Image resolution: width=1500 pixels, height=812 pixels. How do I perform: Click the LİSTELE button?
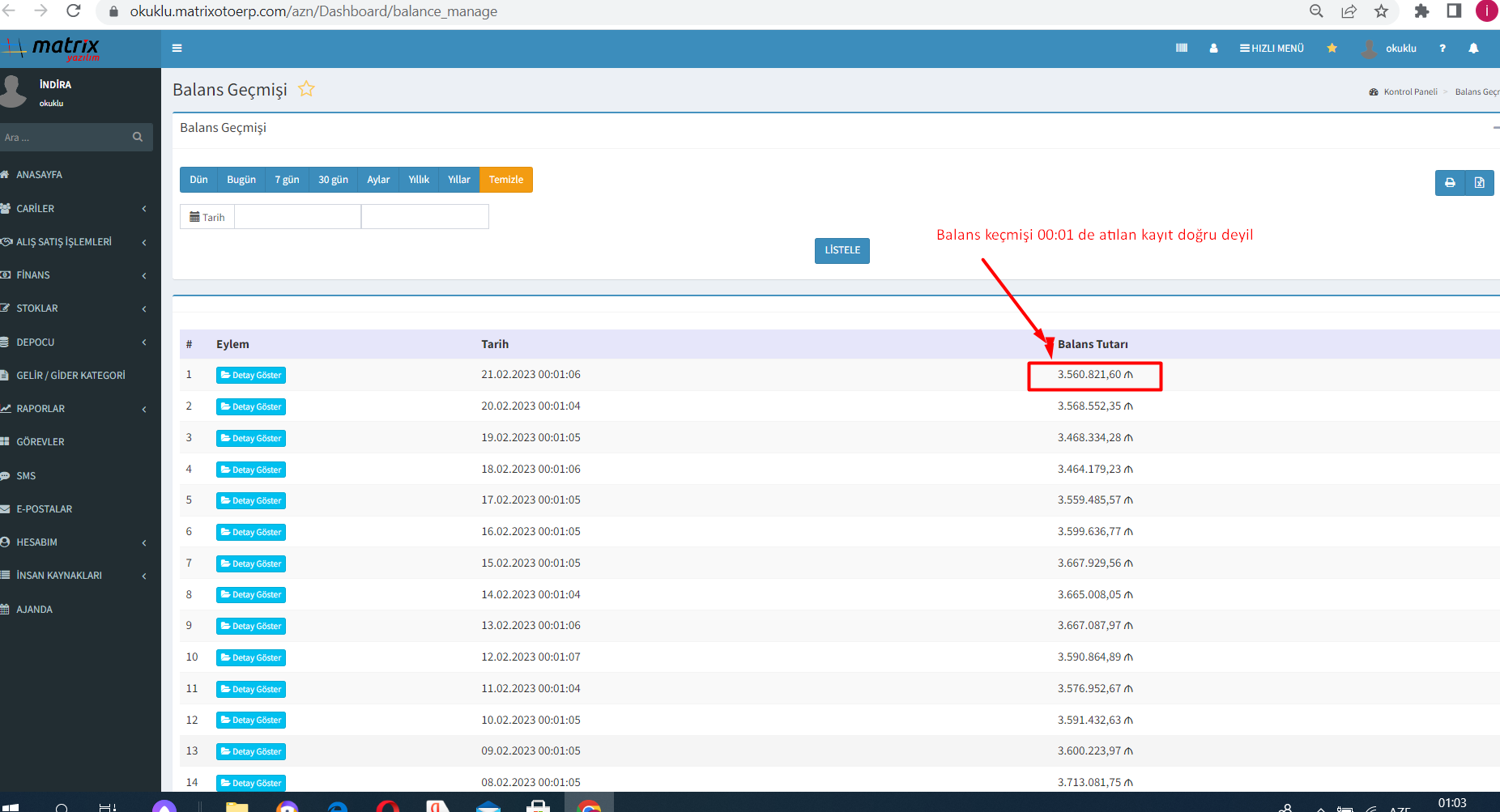[x=842, y=250]
